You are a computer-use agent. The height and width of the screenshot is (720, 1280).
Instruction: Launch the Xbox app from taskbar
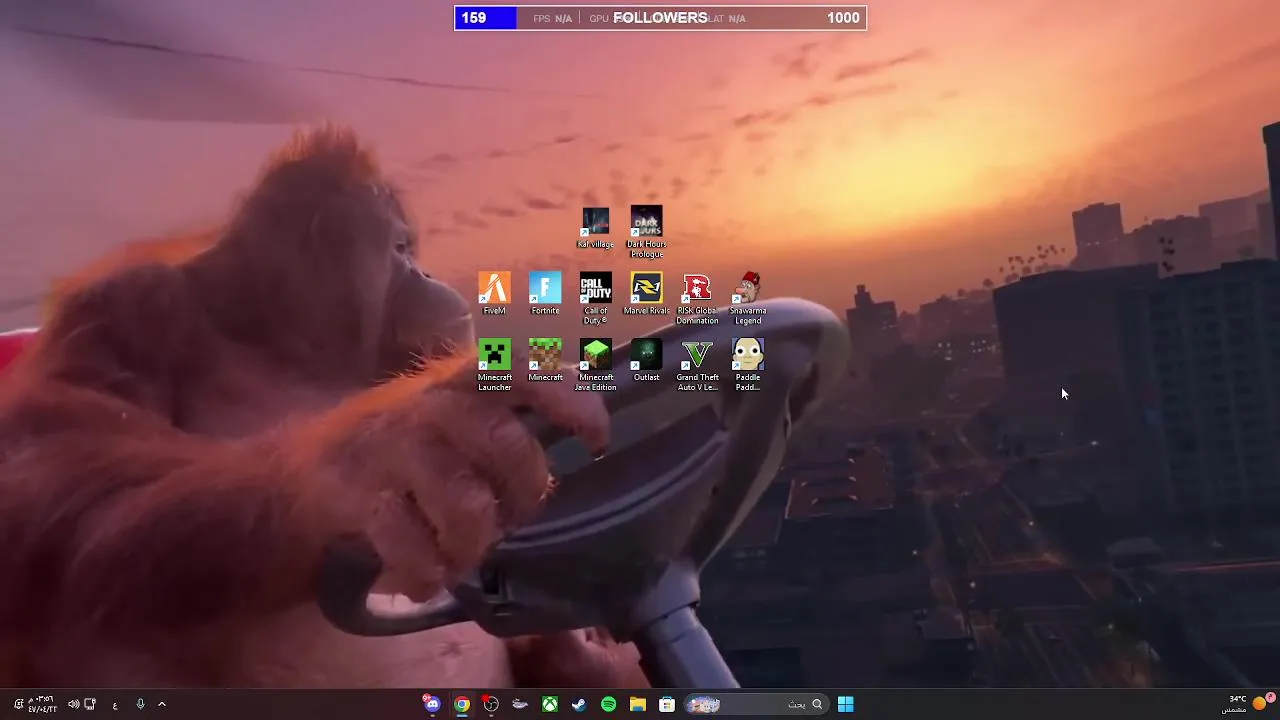550,704
